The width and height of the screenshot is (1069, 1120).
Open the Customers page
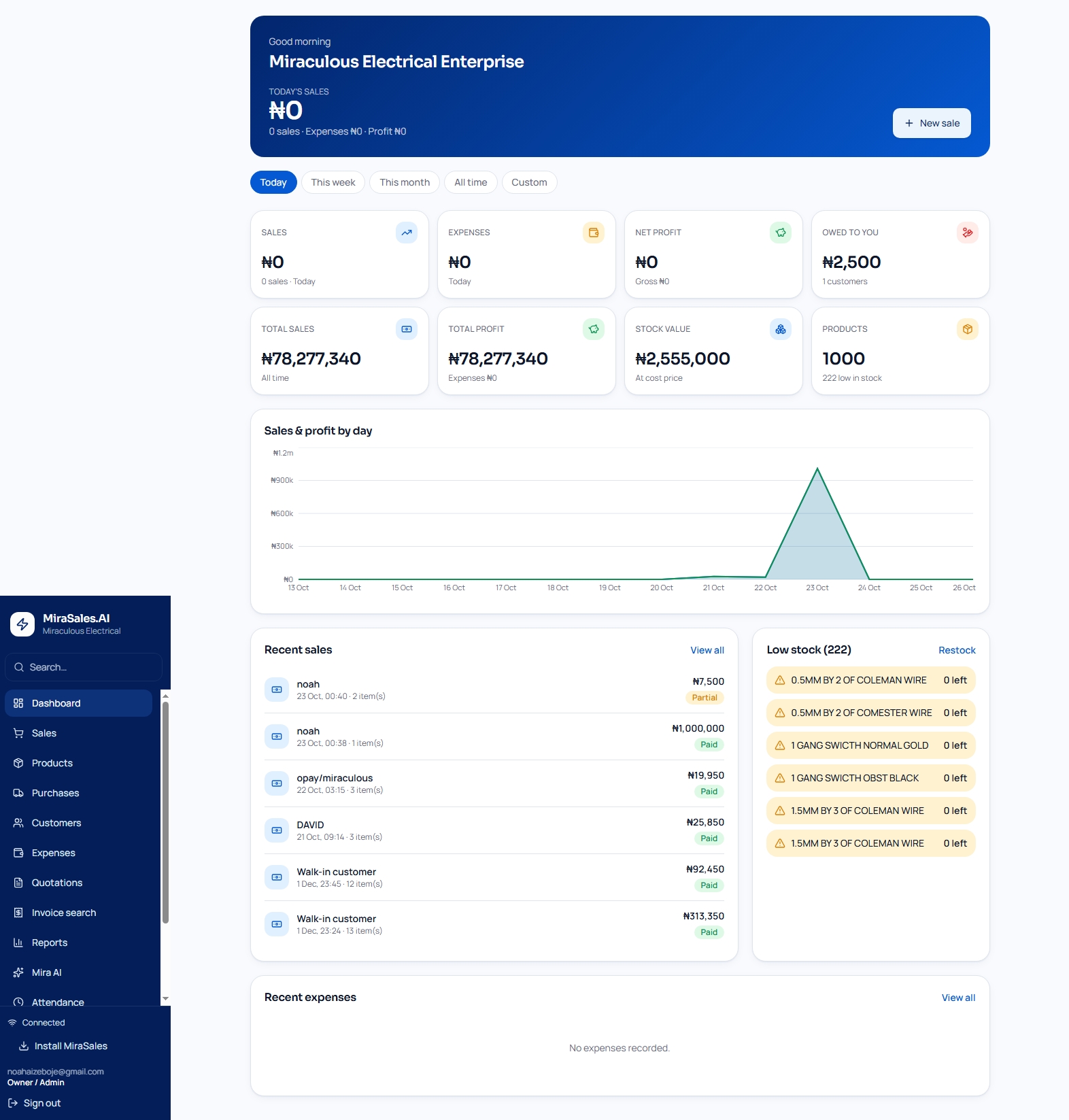[x=78, y=823]
